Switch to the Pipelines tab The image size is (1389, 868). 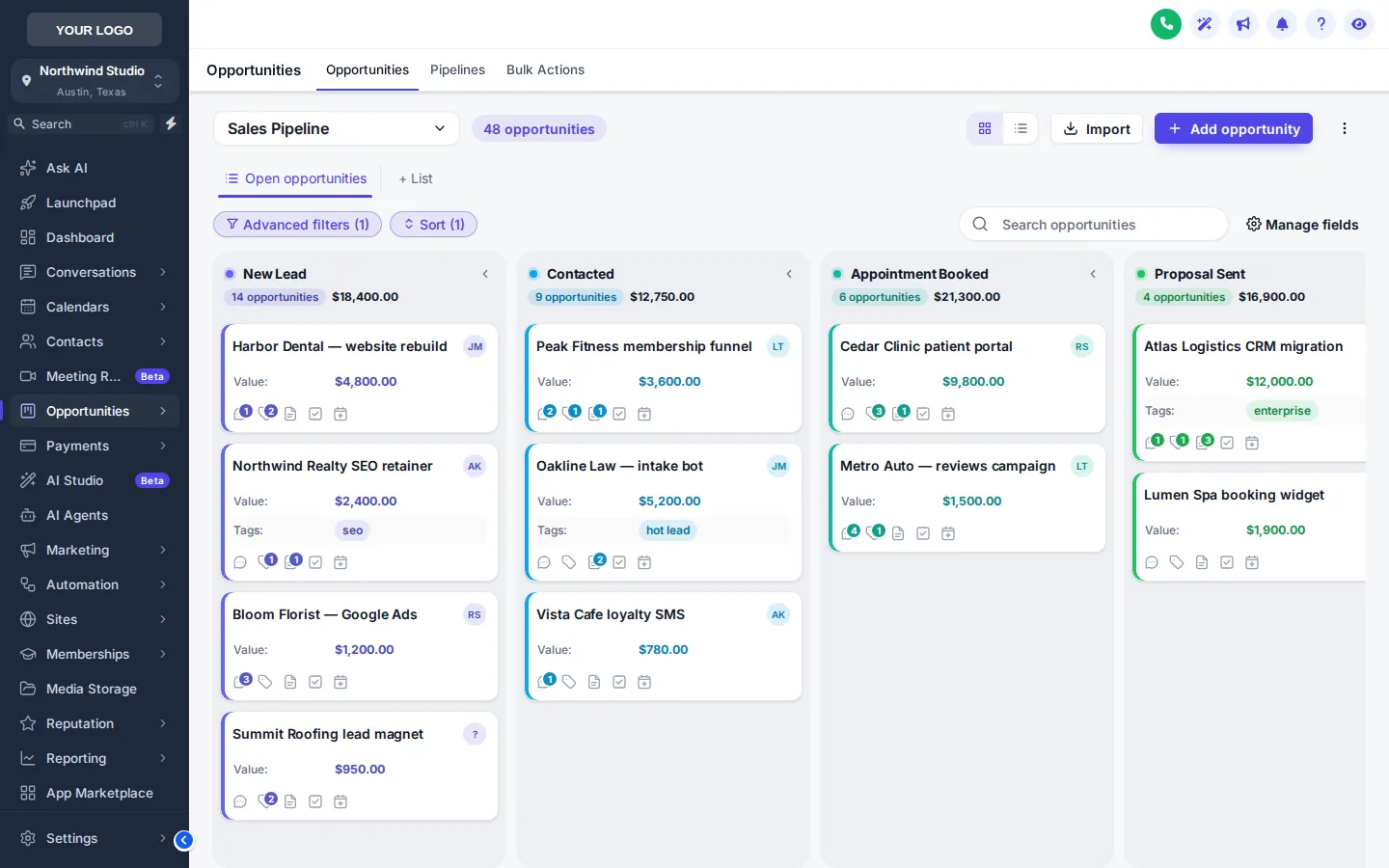point(457,69)
